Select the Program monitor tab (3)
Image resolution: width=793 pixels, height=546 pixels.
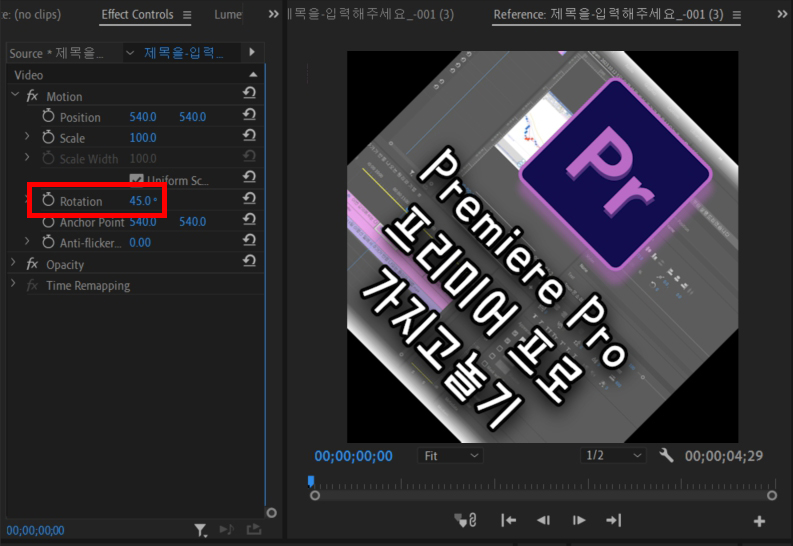[x=371, y=14]
